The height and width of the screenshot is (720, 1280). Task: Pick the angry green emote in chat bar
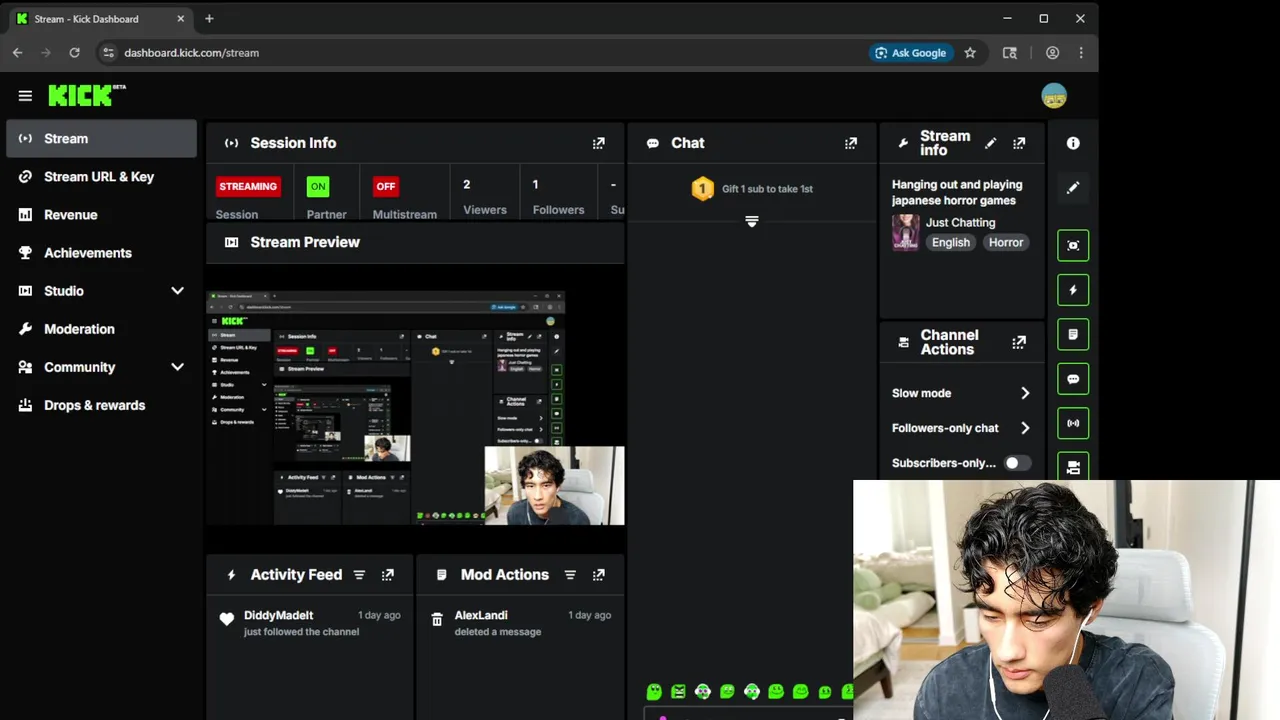(x=678, y=691)
